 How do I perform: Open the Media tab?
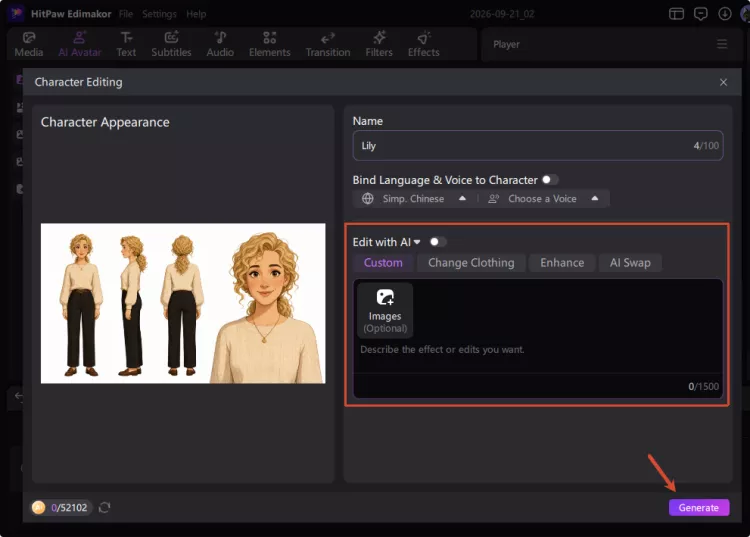(x=29, y=44)
